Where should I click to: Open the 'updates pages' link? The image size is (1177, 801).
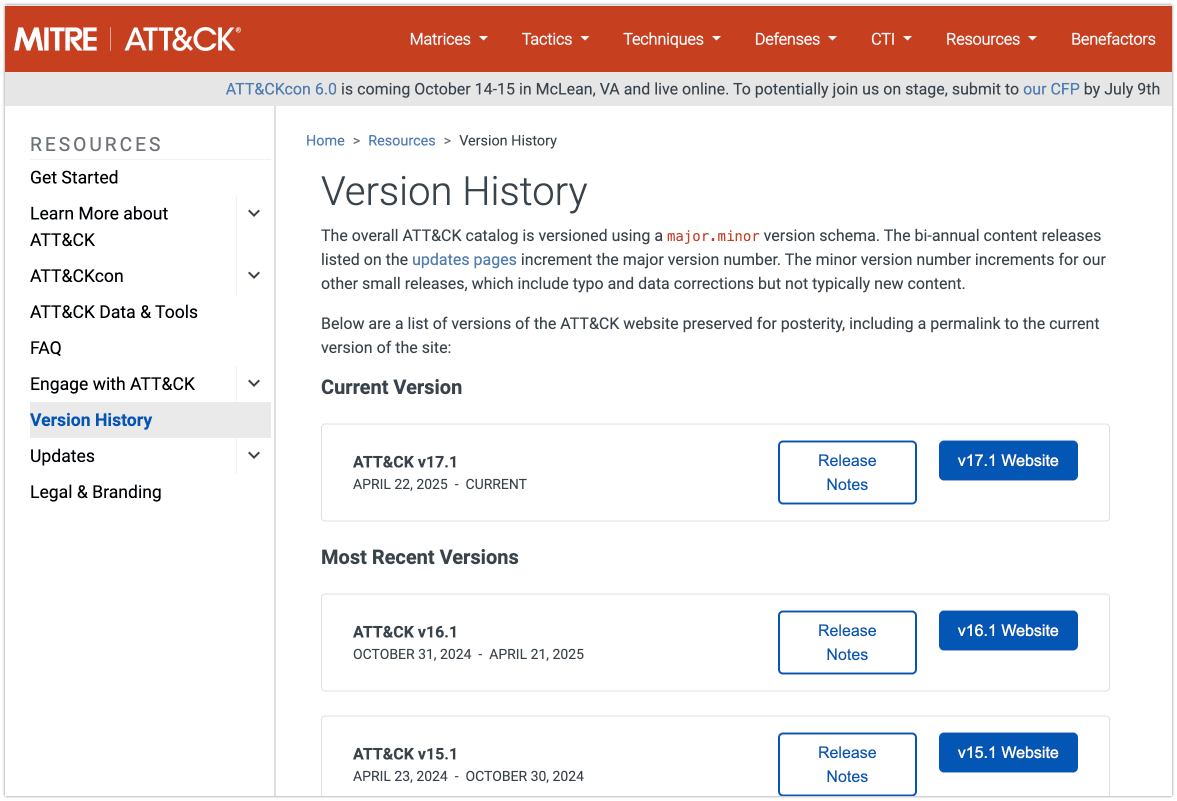click(464, 260)
